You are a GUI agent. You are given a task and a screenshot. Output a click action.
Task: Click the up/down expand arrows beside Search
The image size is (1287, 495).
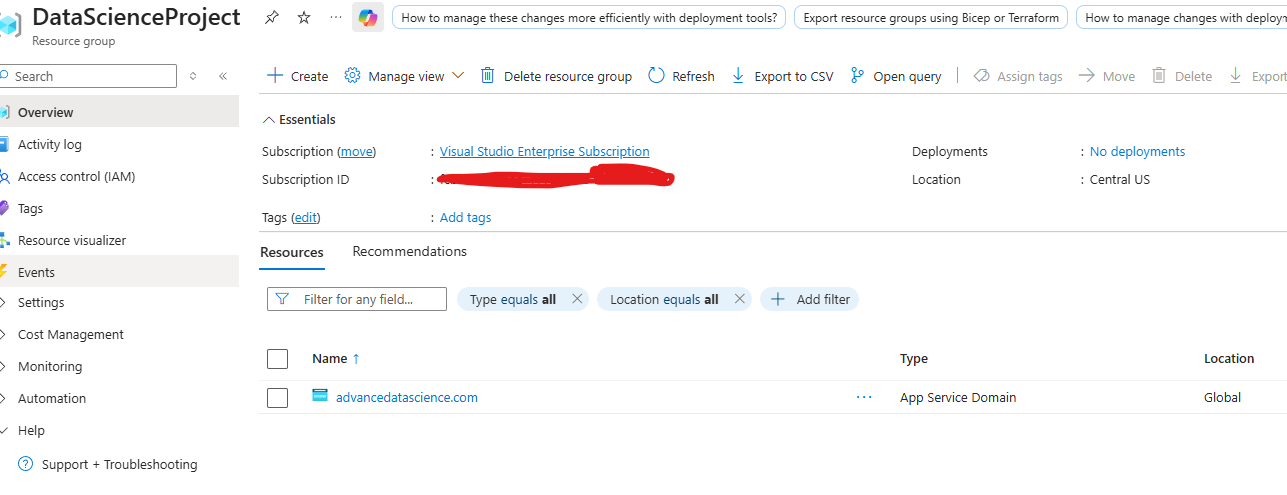194,76
